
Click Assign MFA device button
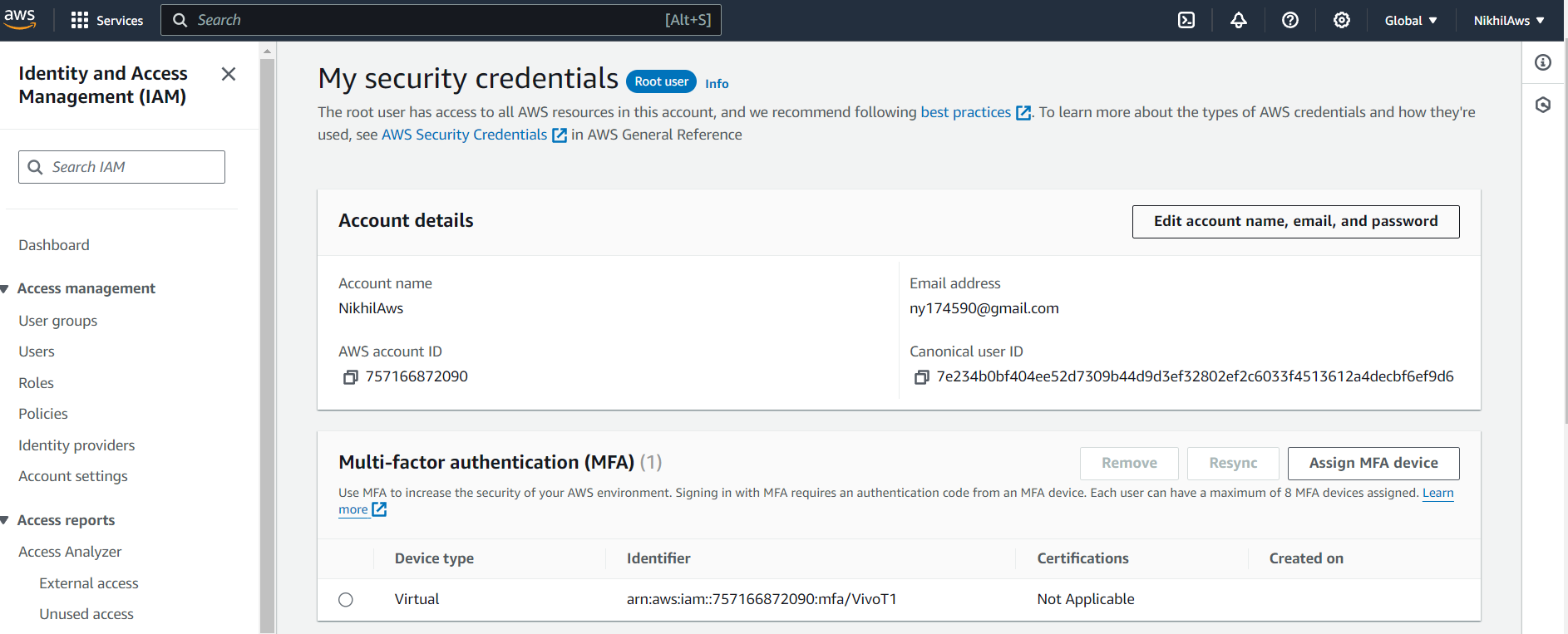point(1373,464)
